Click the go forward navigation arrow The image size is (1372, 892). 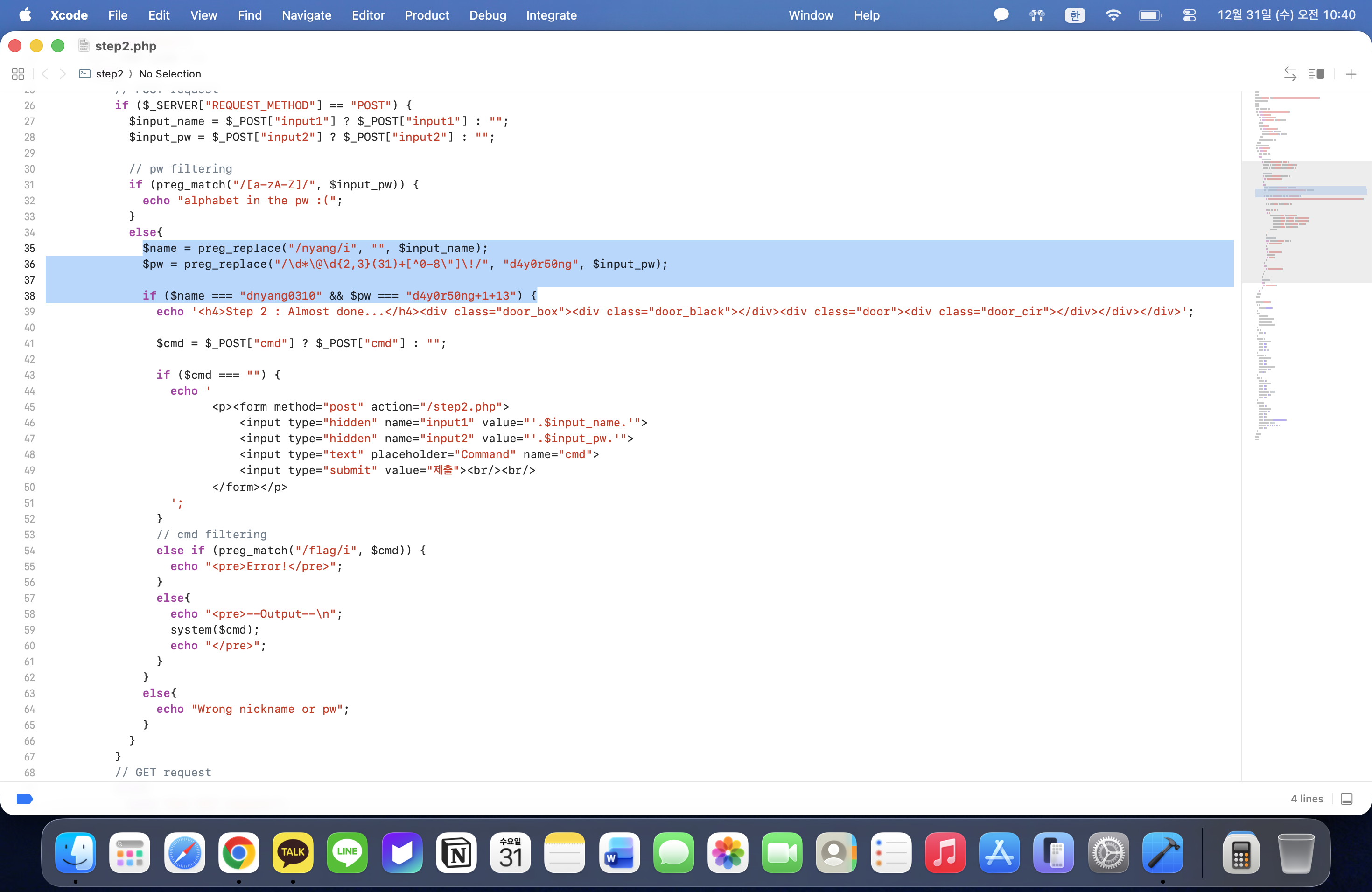[x=63, y=74]
